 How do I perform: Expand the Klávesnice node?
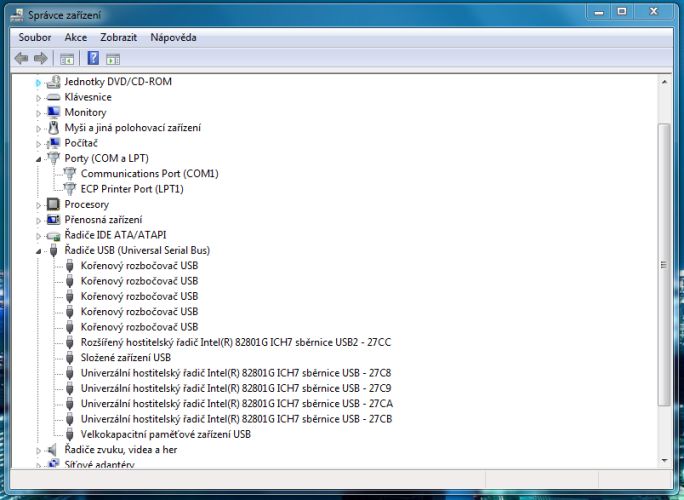click(38, 98)
